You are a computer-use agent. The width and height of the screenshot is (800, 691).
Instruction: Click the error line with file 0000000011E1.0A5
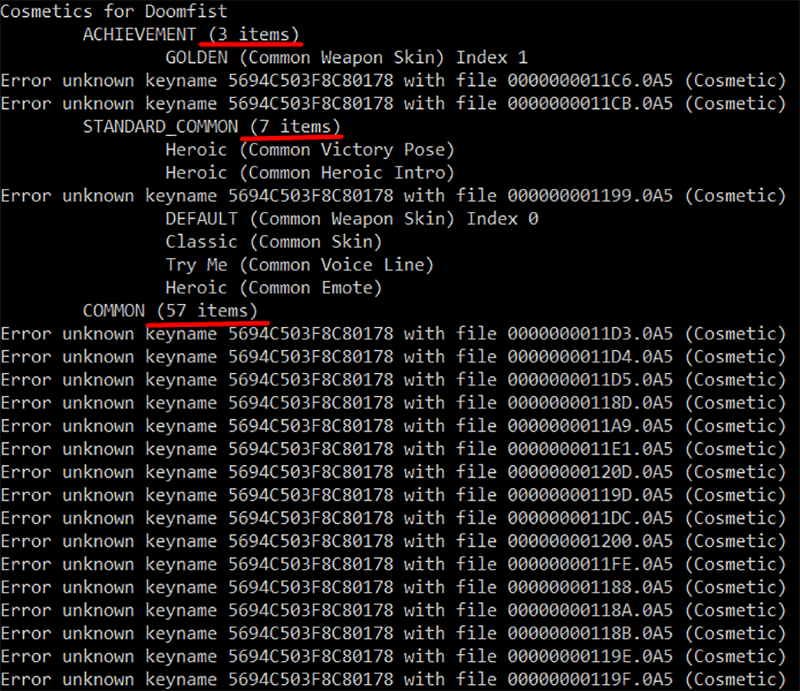coord(393,449)
